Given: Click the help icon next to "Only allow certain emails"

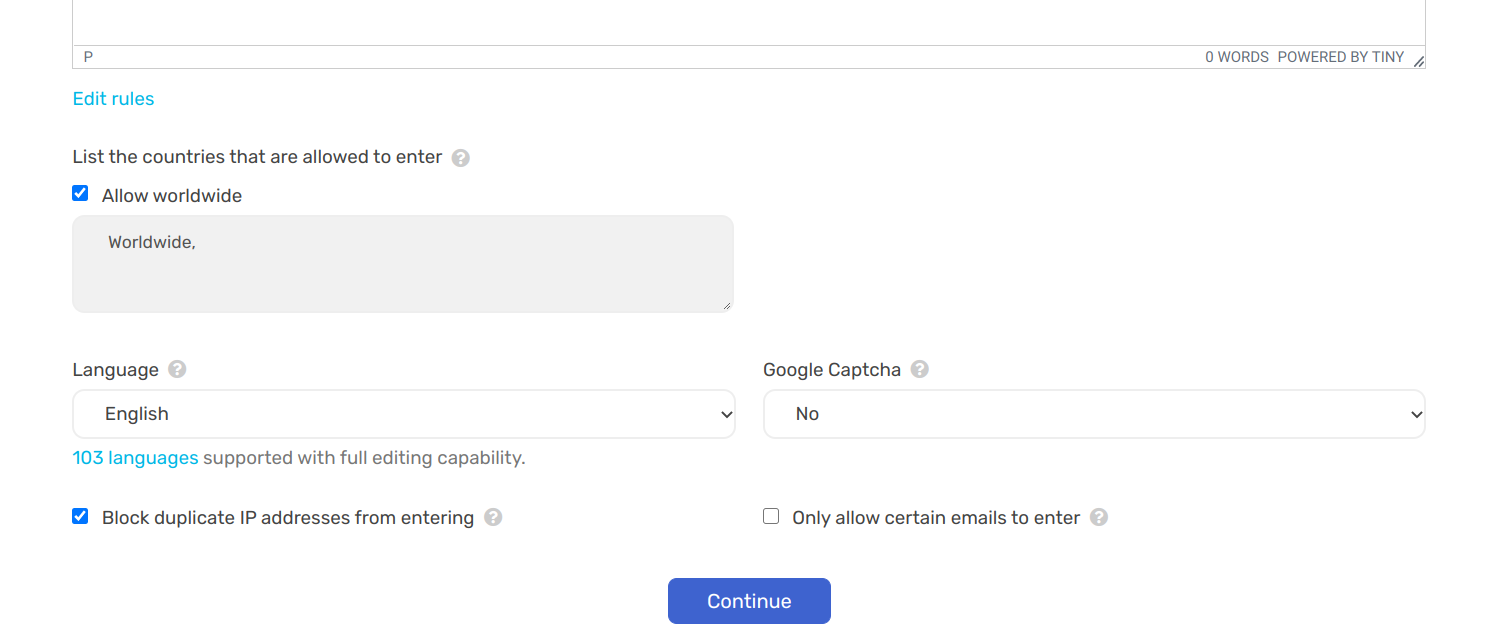Looking at the screenshot, I should tap(1098, 517).
